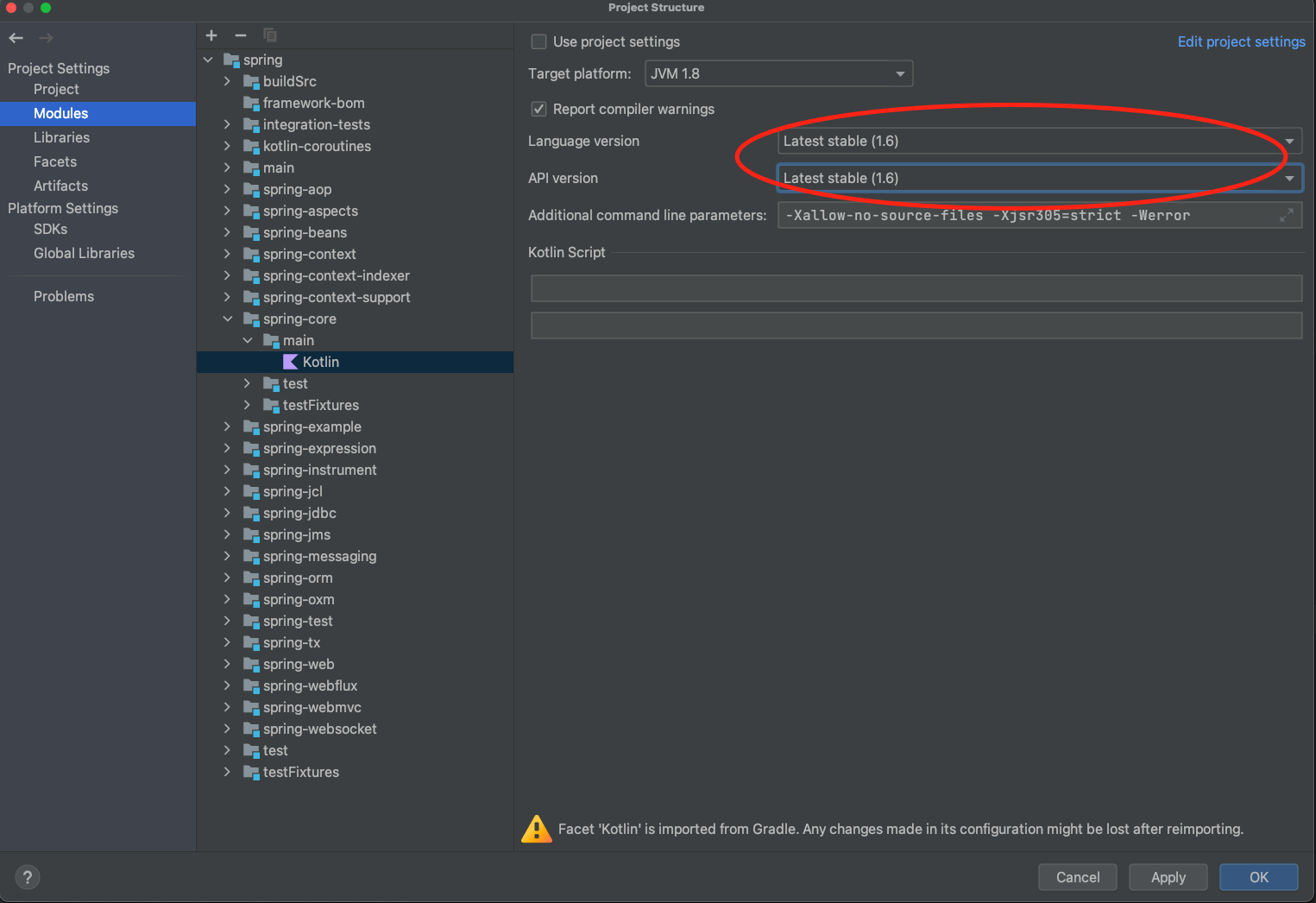Screen dimensions: 1316x903
Task: Collapse the spring-core module
Action: (227, 319)
